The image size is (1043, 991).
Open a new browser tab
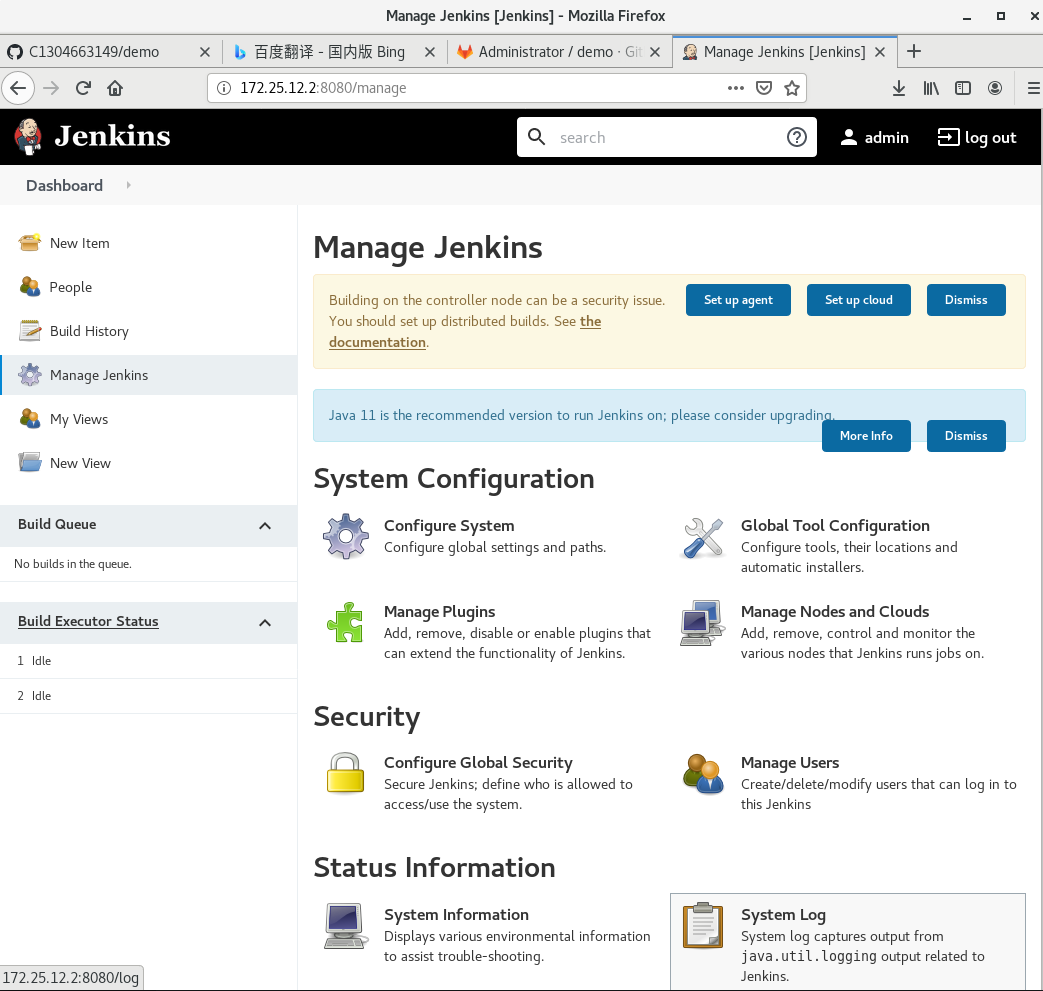pyautogui.click(x=914, y=51)
